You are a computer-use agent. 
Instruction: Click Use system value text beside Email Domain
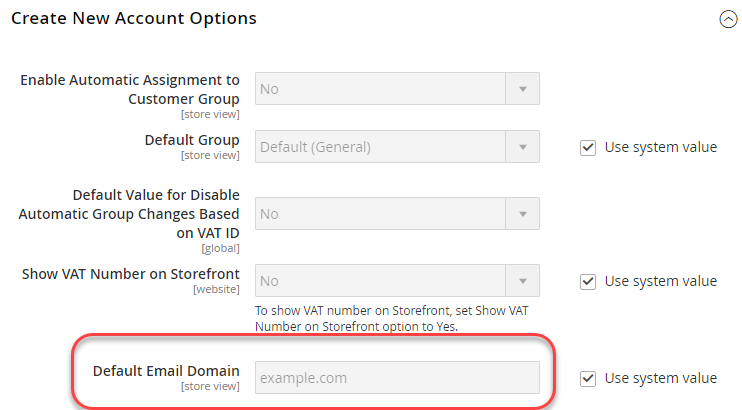pyautogui.click(x=661, y=378)
